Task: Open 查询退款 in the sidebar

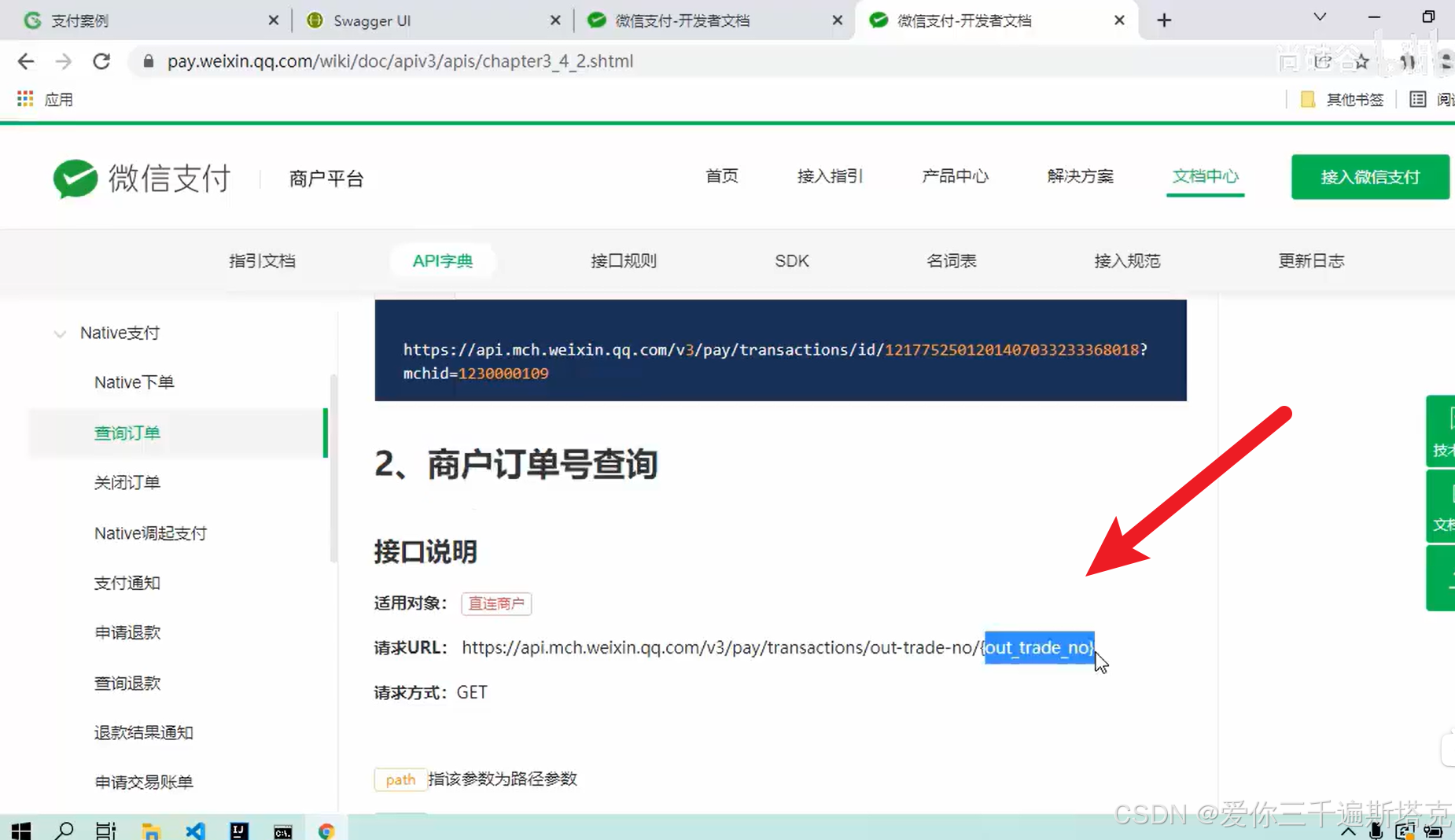Action: click(127, 683)
